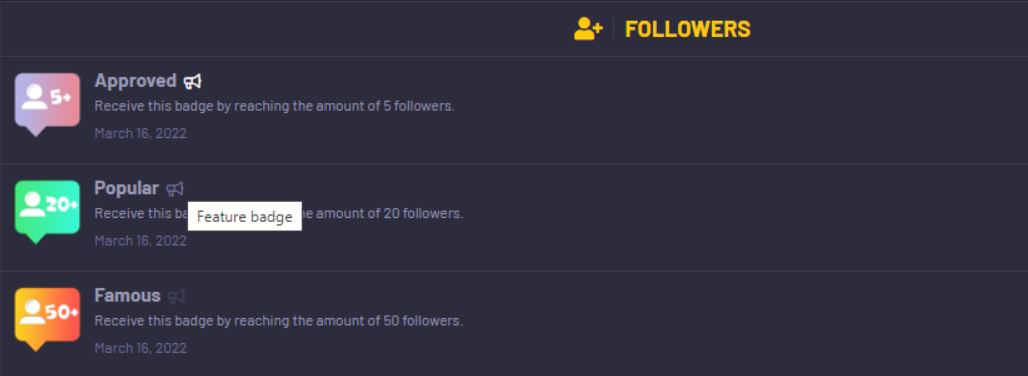
Task: Click the Famous badge 50 followers description
Action: coord(279,321)
